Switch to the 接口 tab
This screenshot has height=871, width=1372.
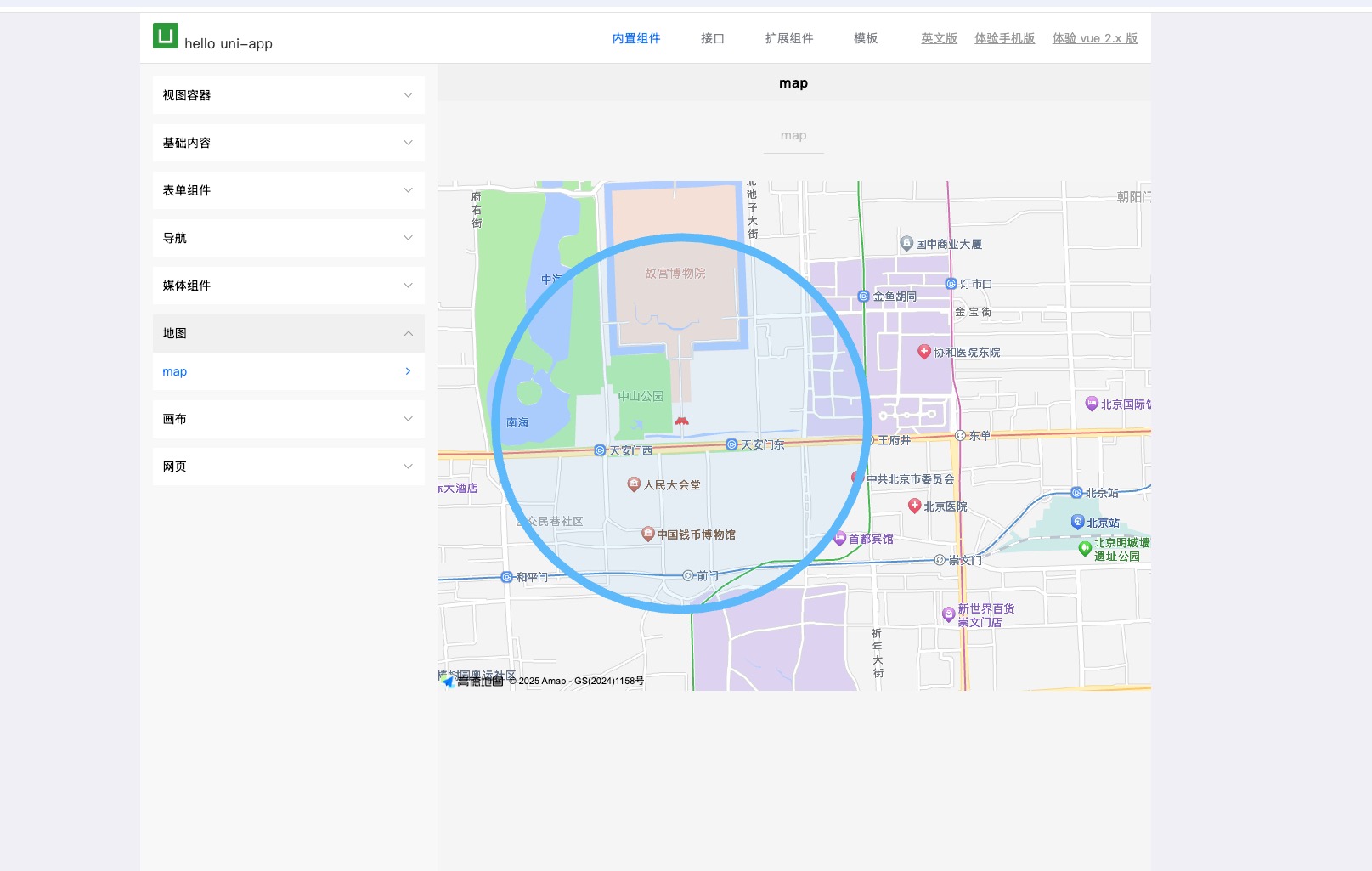tap(713, 38)
